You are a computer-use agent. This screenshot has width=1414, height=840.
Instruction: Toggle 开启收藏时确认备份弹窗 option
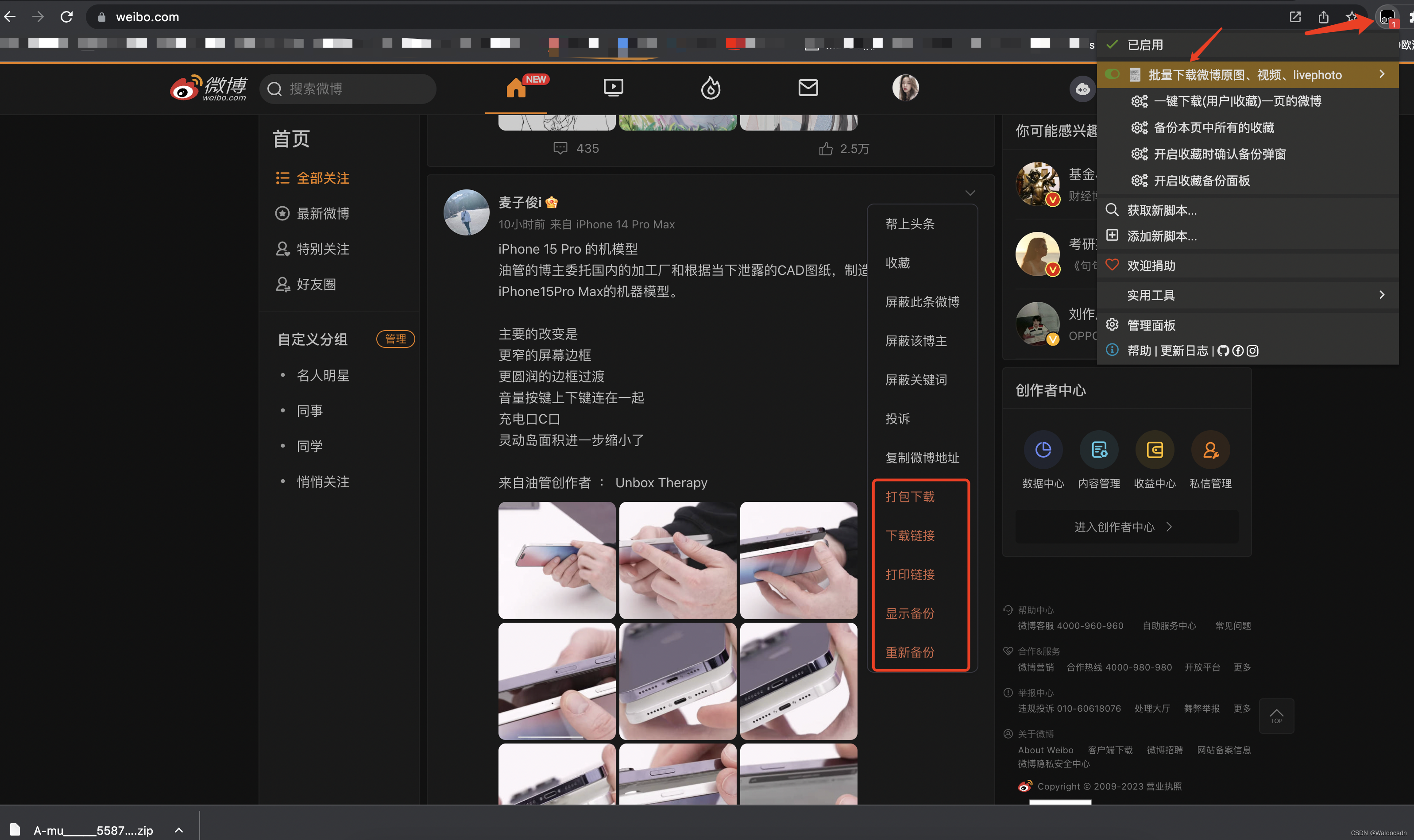pos(1219,154)
